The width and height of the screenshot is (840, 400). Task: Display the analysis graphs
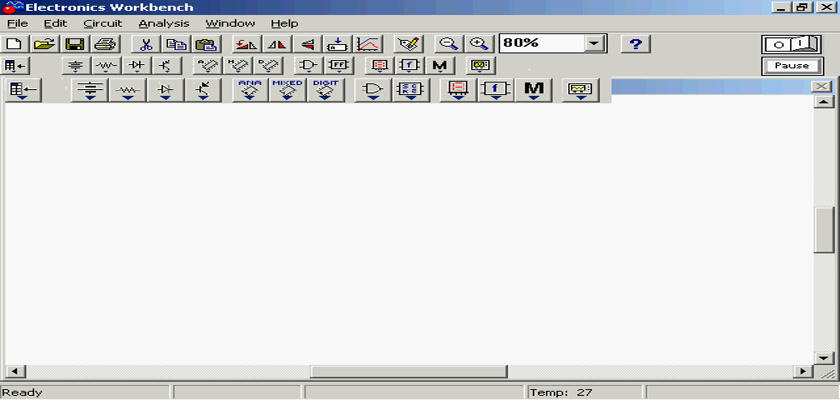[368, 44]
